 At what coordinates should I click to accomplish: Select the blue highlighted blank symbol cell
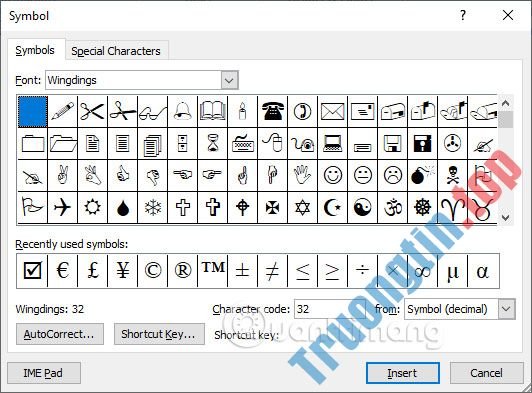click(x=33, y=112)
